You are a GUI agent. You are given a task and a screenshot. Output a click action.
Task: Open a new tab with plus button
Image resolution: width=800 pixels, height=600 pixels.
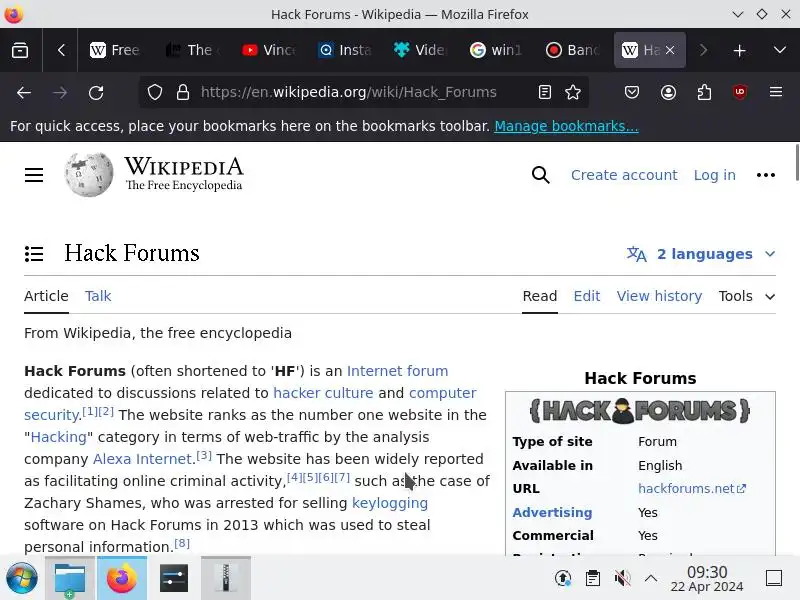coord(739,50)
